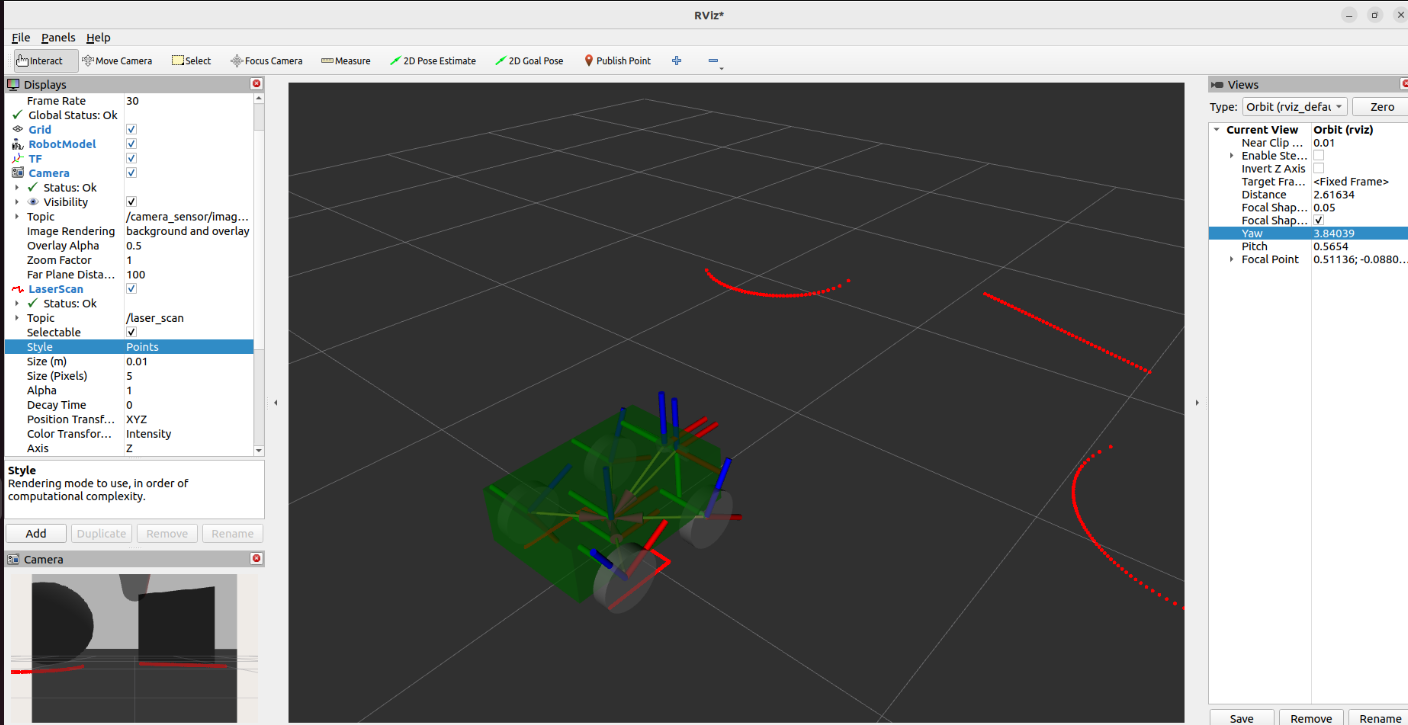
Task: Expand the Focal Point row
Action: [1231, 259]
